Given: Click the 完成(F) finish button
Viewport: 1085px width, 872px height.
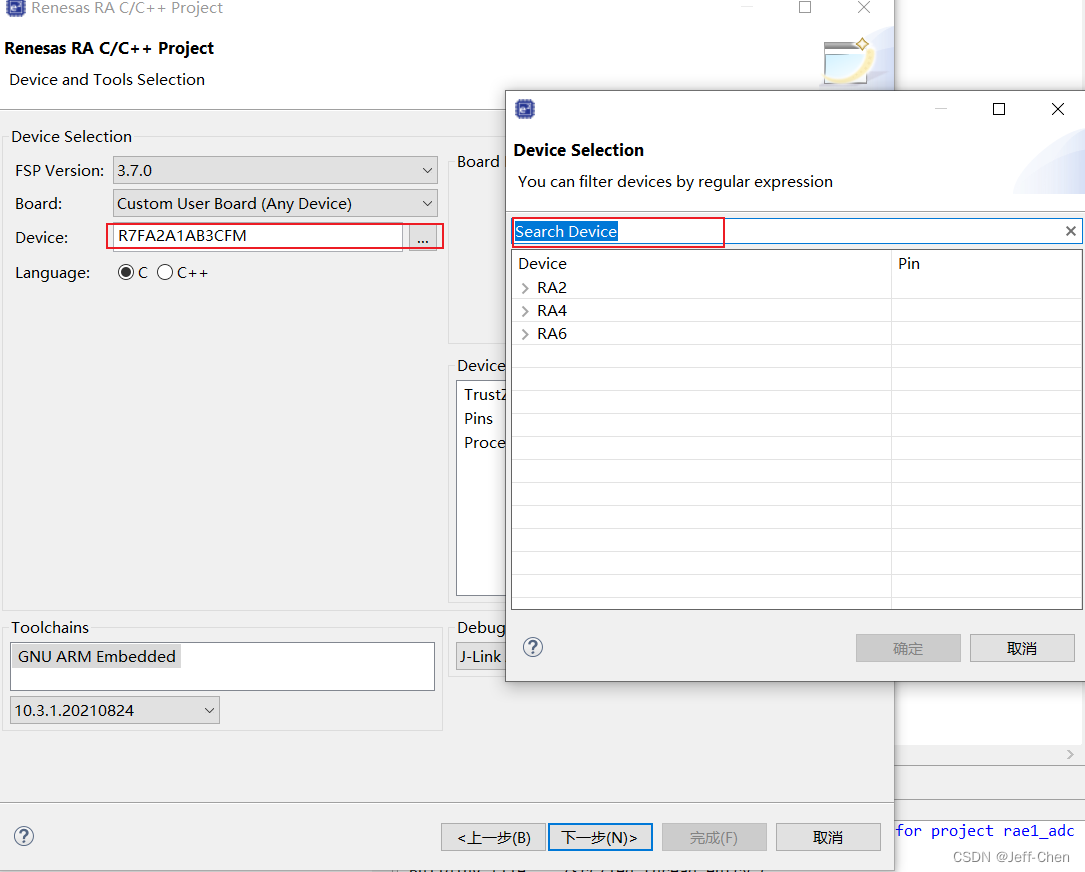Looking at the screenshot, I should tap(713, 837).
